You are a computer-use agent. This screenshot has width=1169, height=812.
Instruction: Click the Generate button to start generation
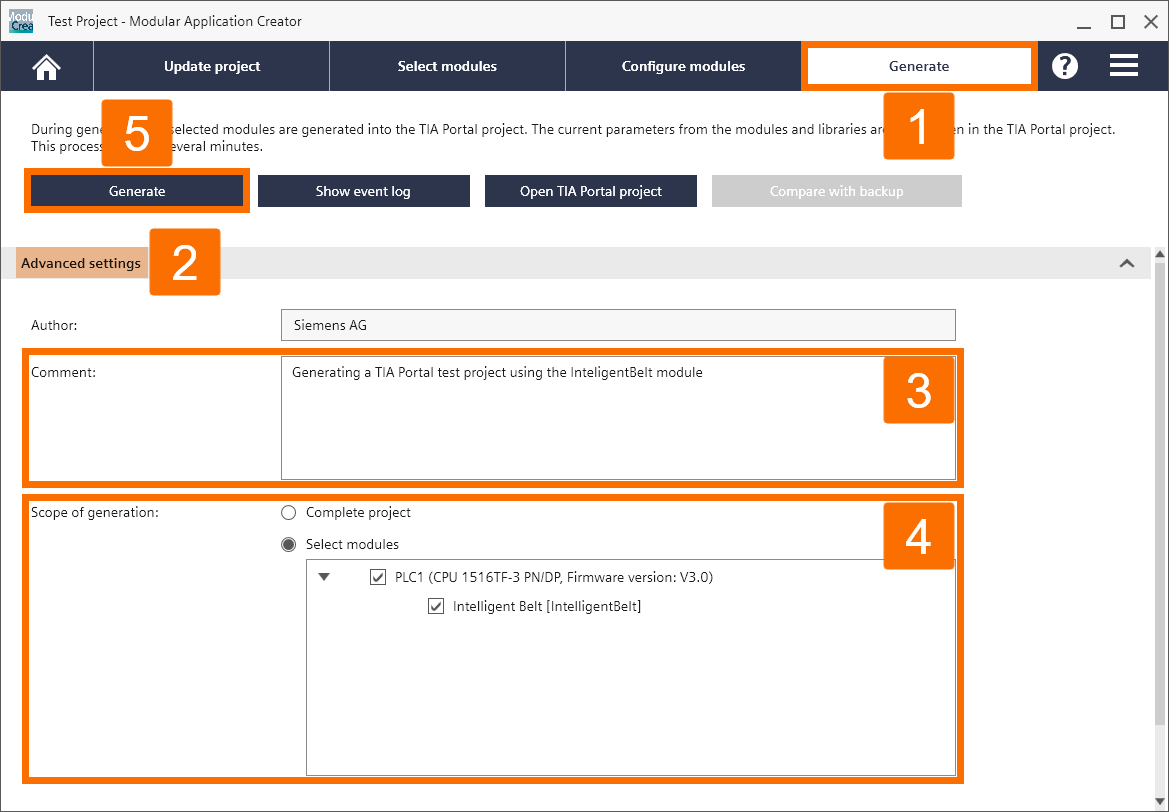[x=137, y=191]
